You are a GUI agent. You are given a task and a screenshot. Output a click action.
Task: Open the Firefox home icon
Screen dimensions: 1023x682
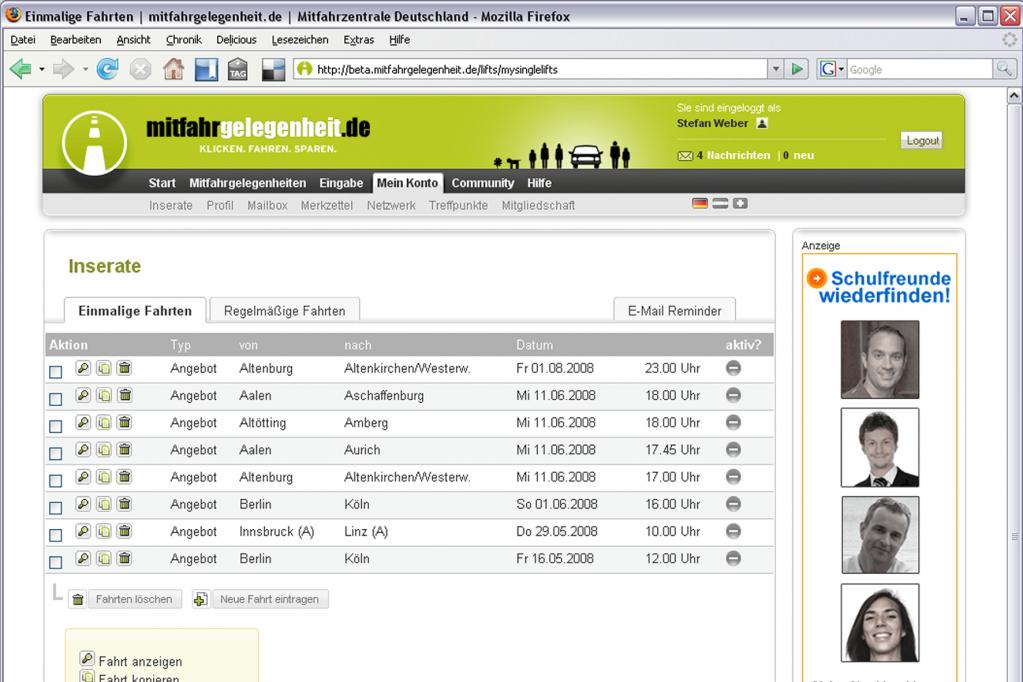[x=174, y=69]
